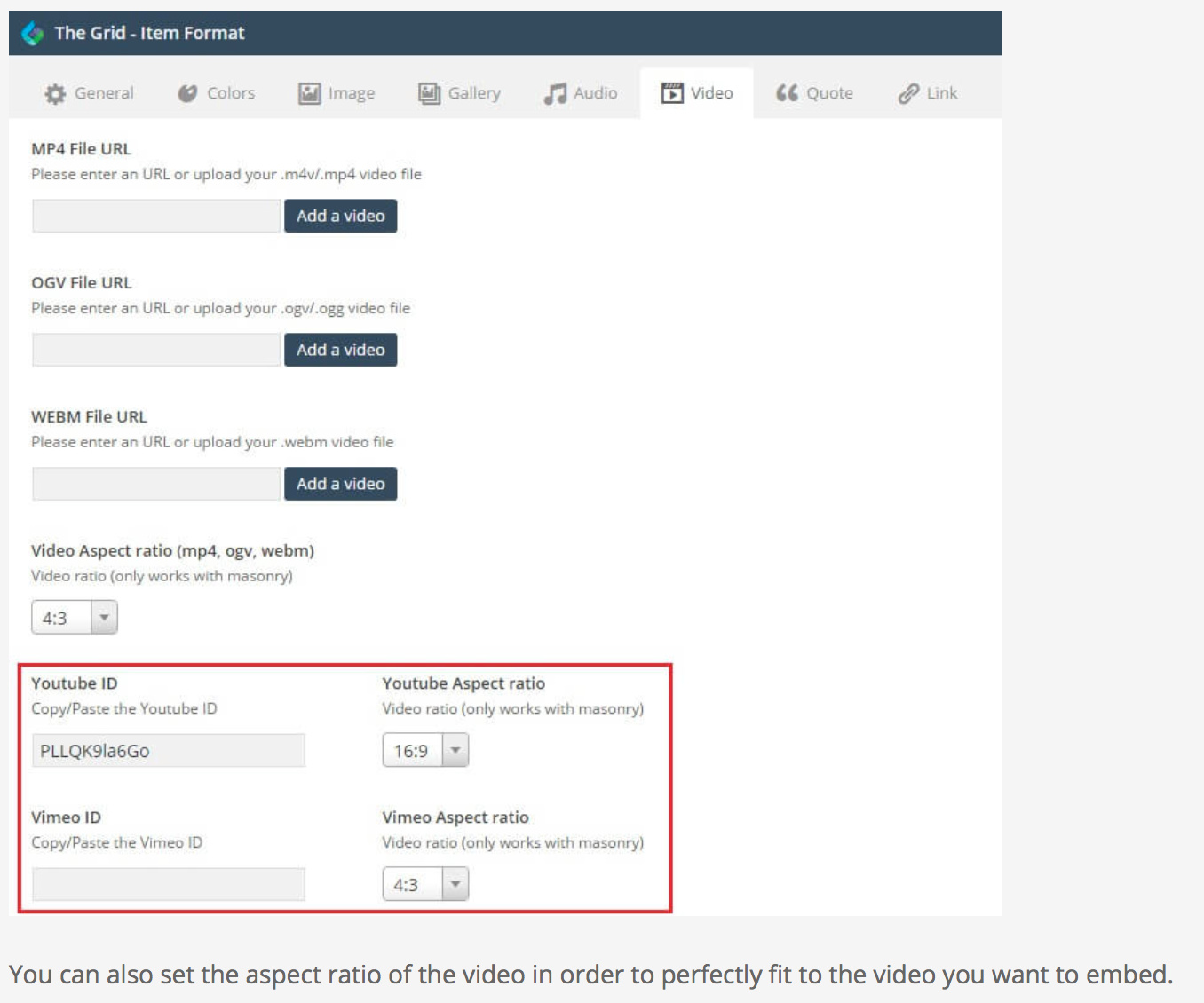Screen dimensions: 1204x1003
Task: Click 'Video Aspect ratio (mp4, ogv, webm)' label
Action: pyautogui.click(x=173, y=551)
